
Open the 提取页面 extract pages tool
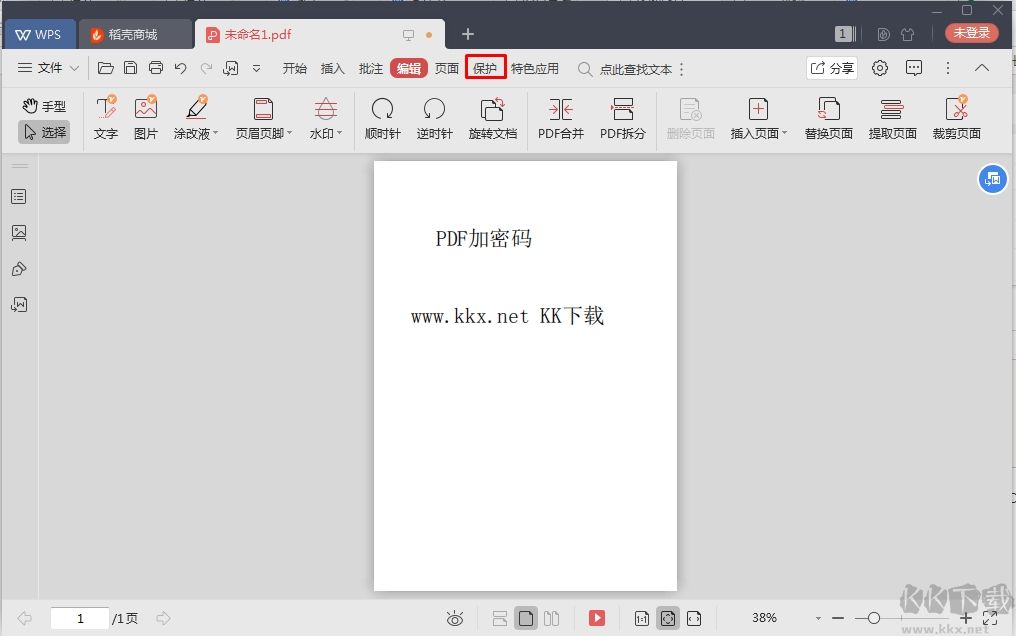892,118
